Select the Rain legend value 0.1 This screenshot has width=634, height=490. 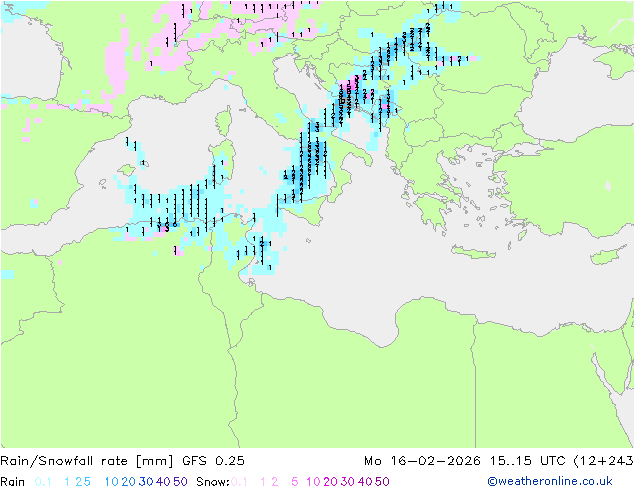coord(43,482)
